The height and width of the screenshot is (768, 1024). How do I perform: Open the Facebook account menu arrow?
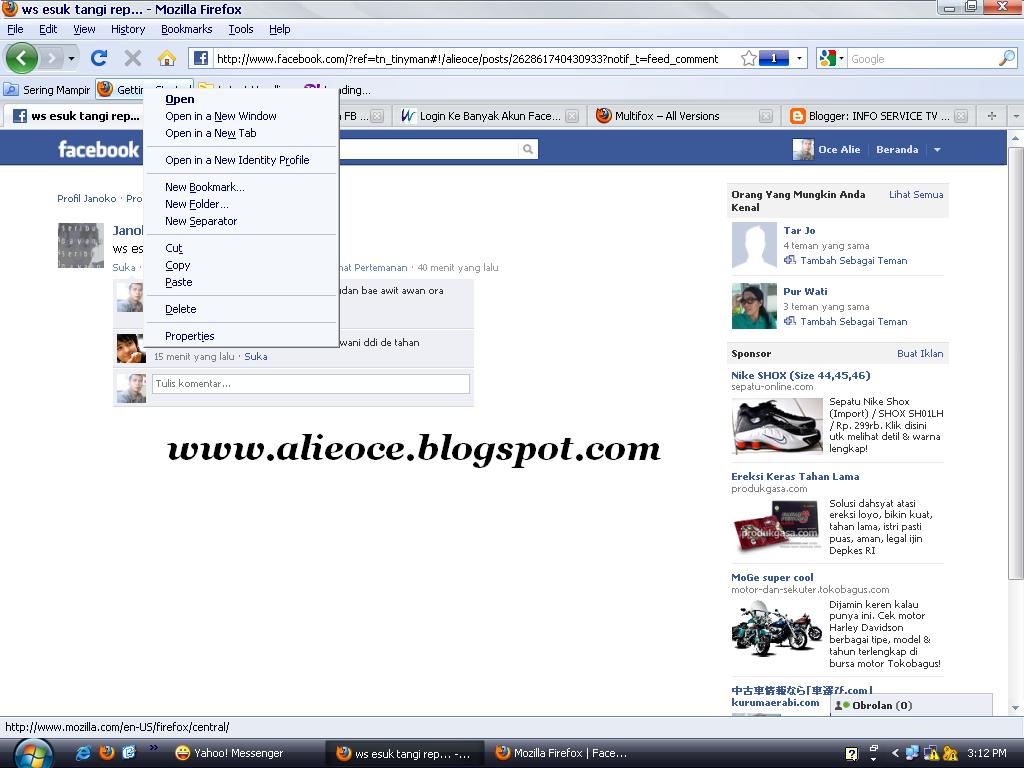tap(937, 150)
